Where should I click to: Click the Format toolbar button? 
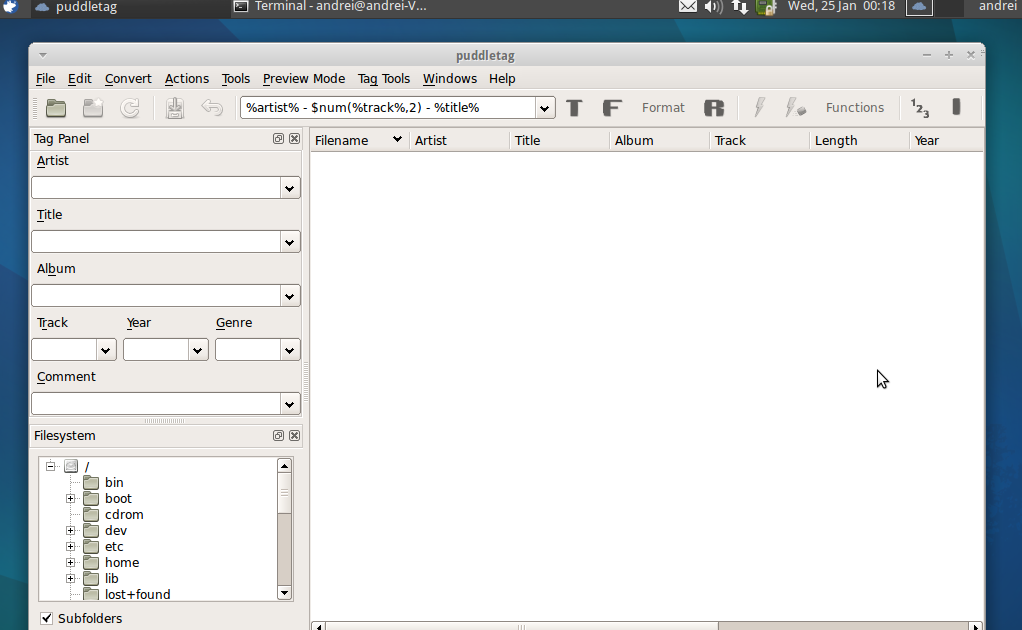tap(663, 107)
